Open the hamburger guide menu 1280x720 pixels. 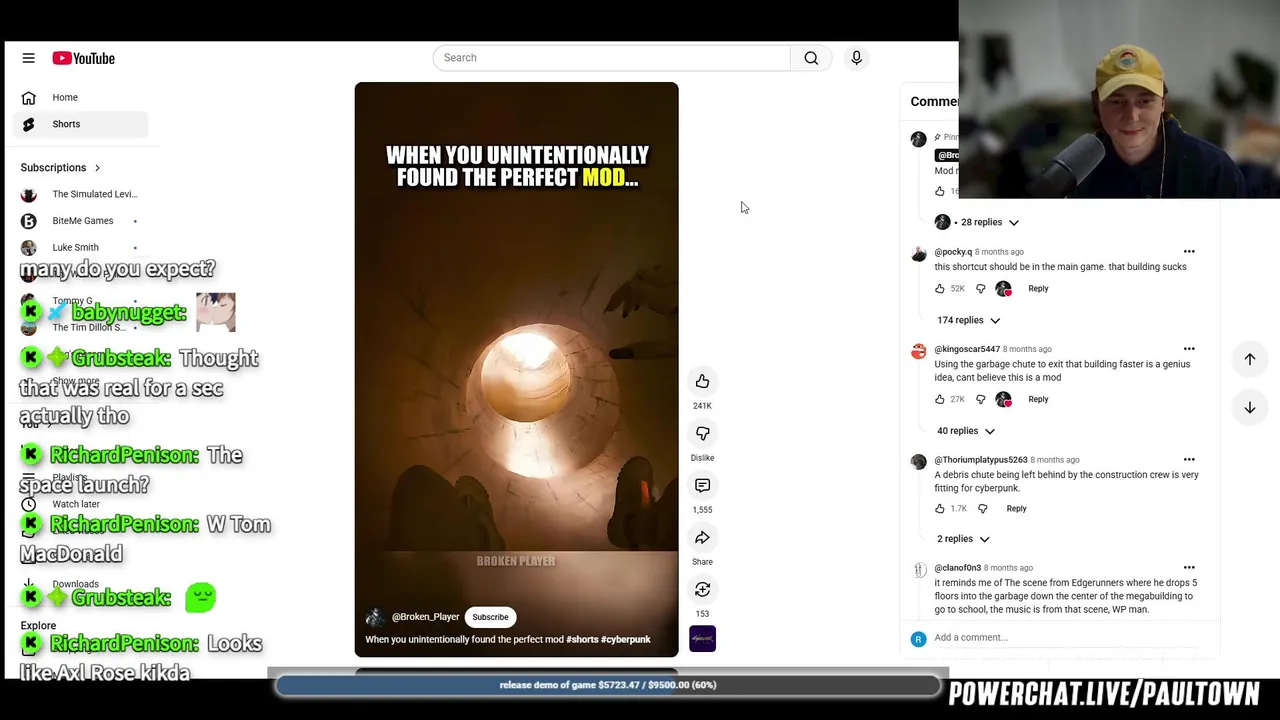coord(28,58)
